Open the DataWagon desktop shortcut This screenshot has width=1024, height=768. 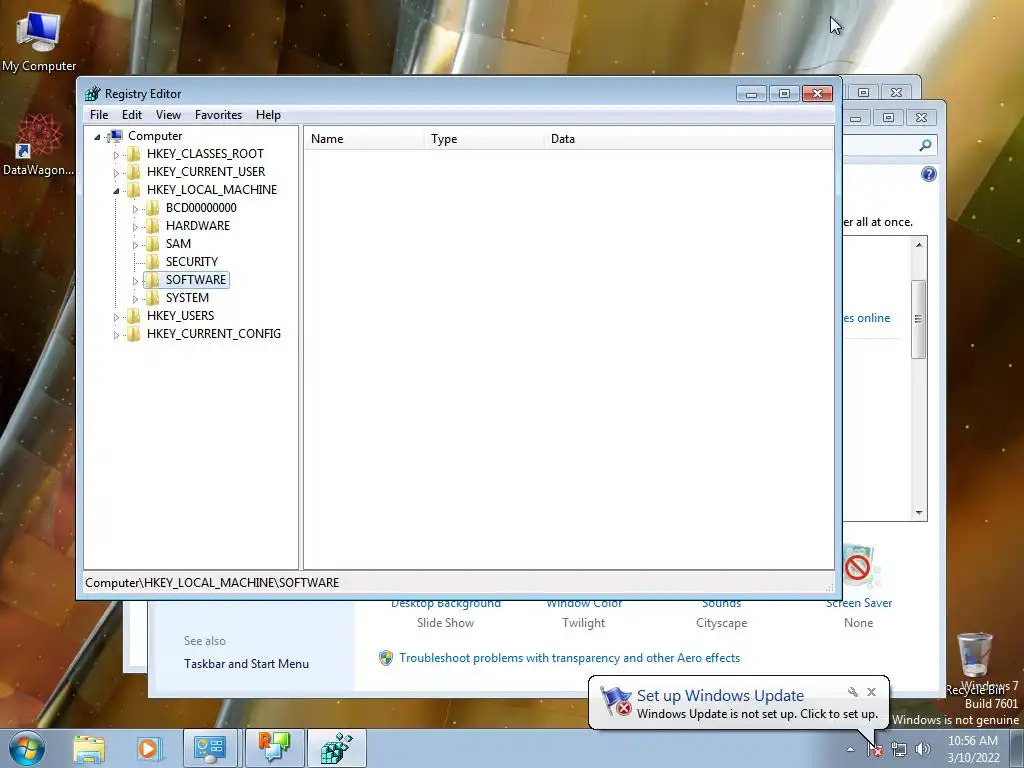[x=39, y=145]
